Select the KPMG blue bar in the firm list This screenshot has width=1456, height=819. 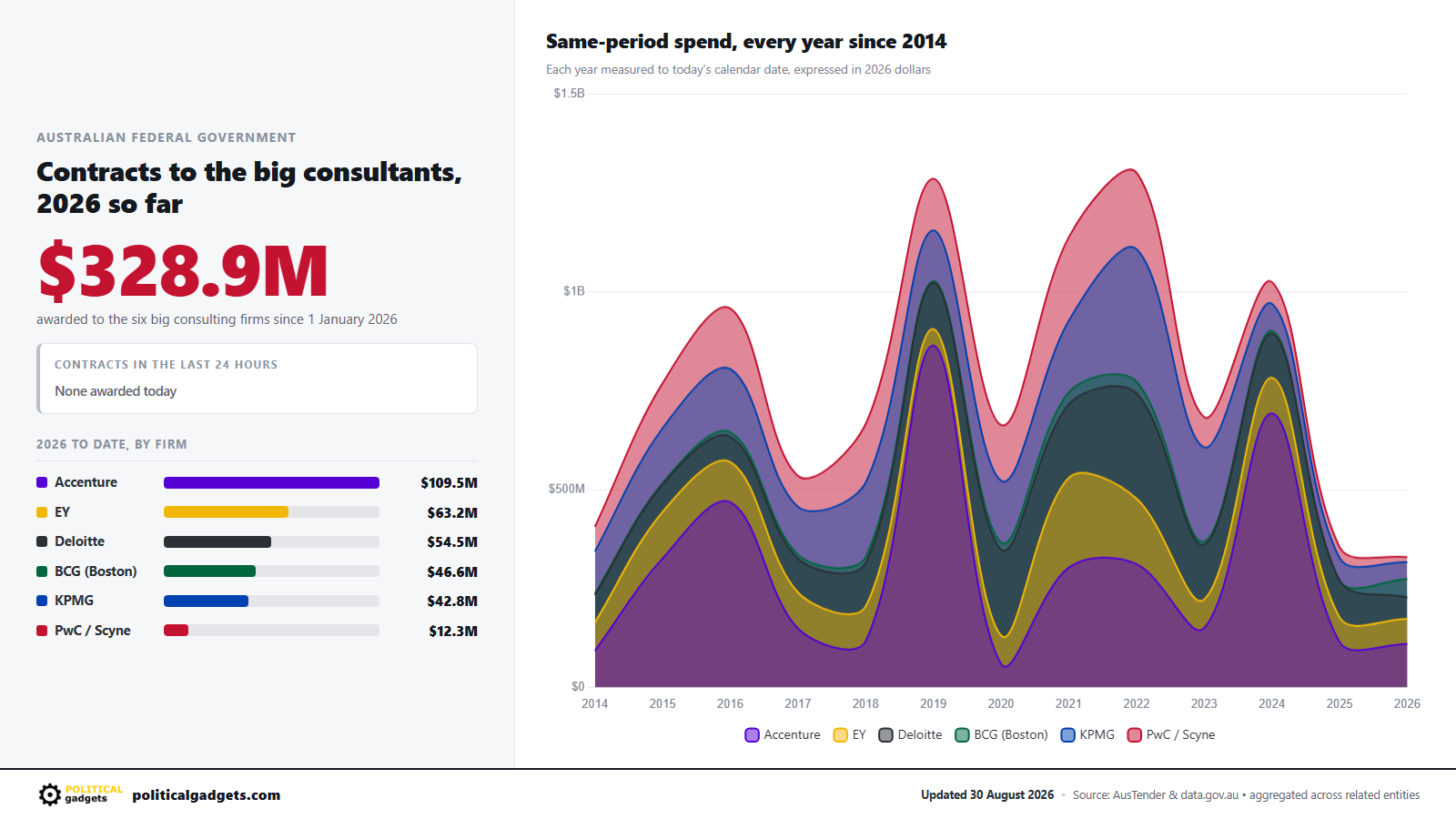pos(206,602)
